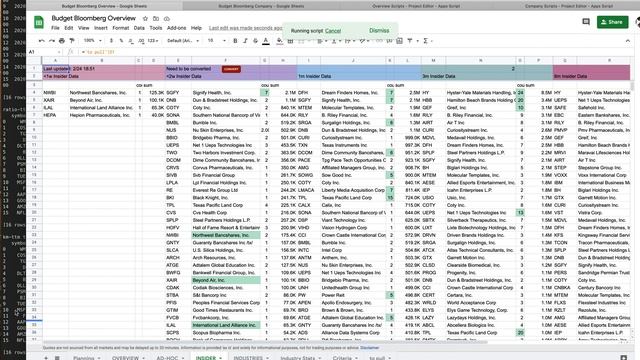Screen dimensions: 640x360
Task: Open the Tools menu
Action: (x=156, y=28)
